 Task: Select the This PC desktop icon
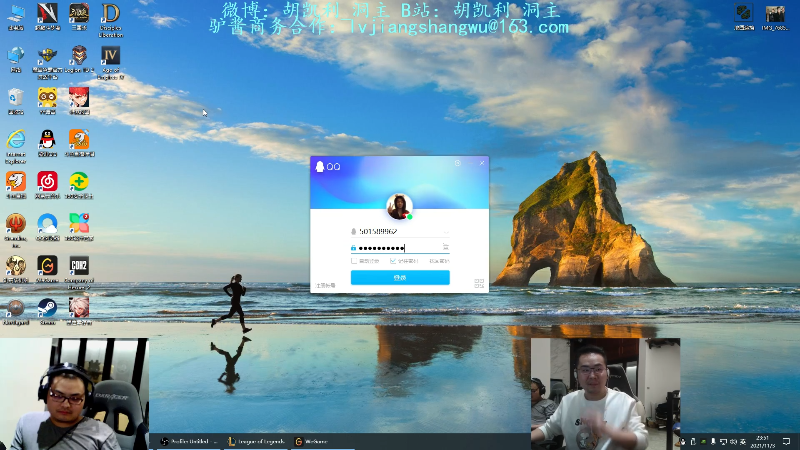(16, 17)
